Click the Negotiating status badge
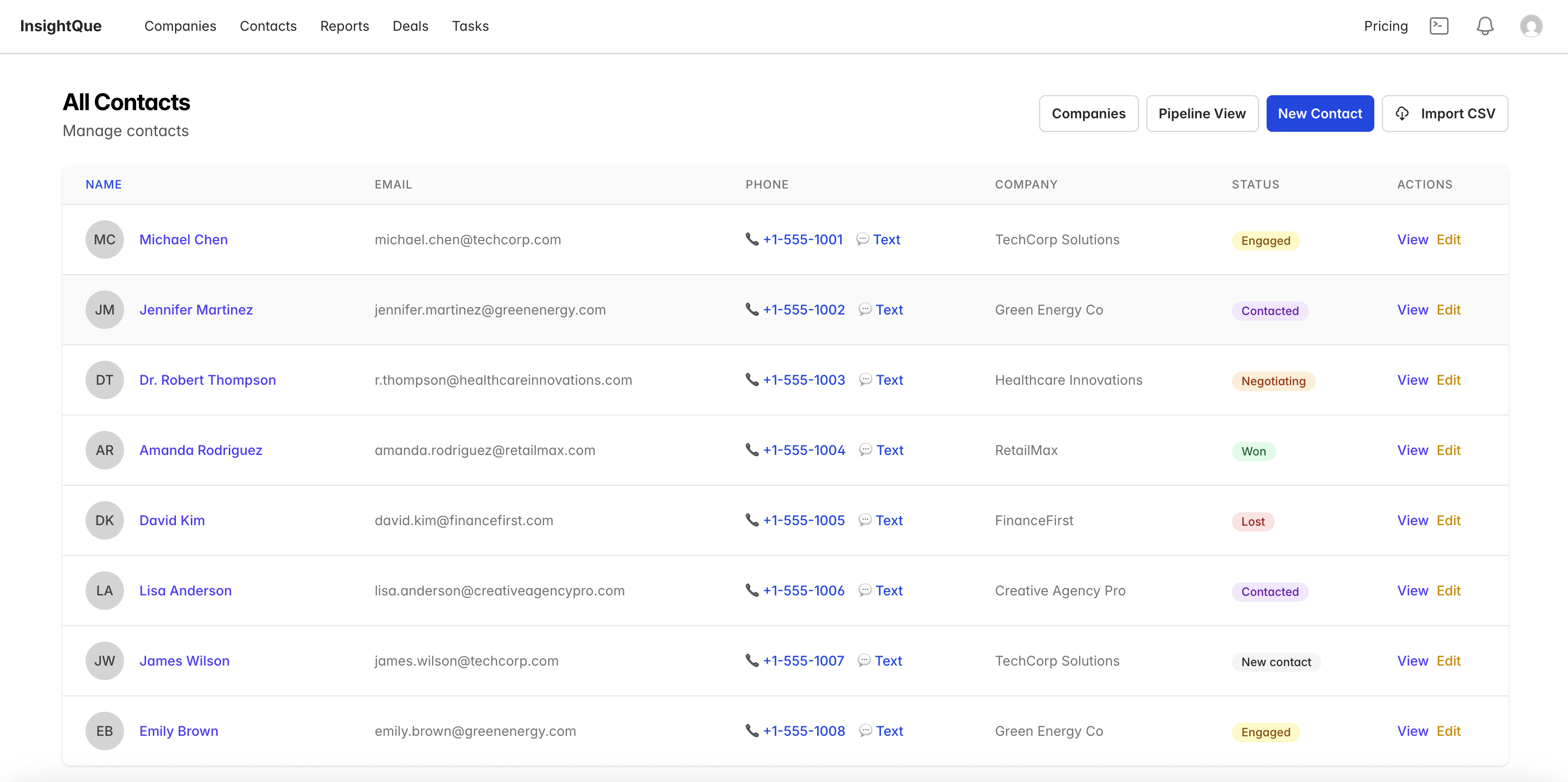The image size is (1568, 782). click(x=1273, y=381)
